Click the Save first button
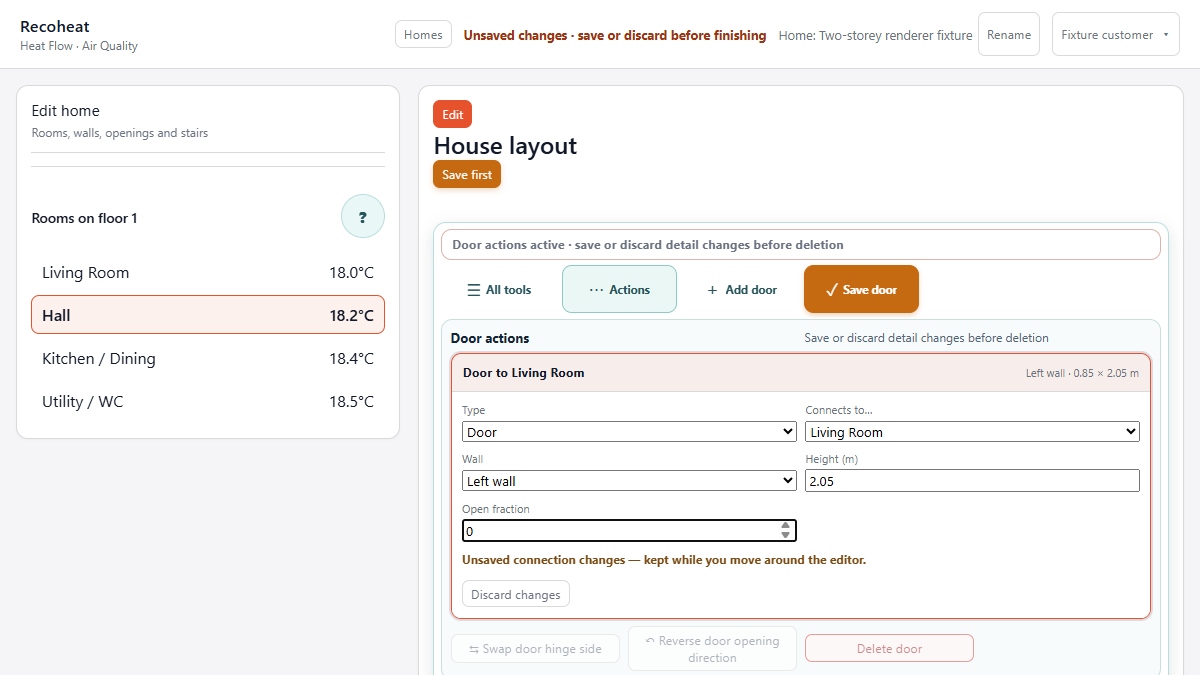 [467, 174]
